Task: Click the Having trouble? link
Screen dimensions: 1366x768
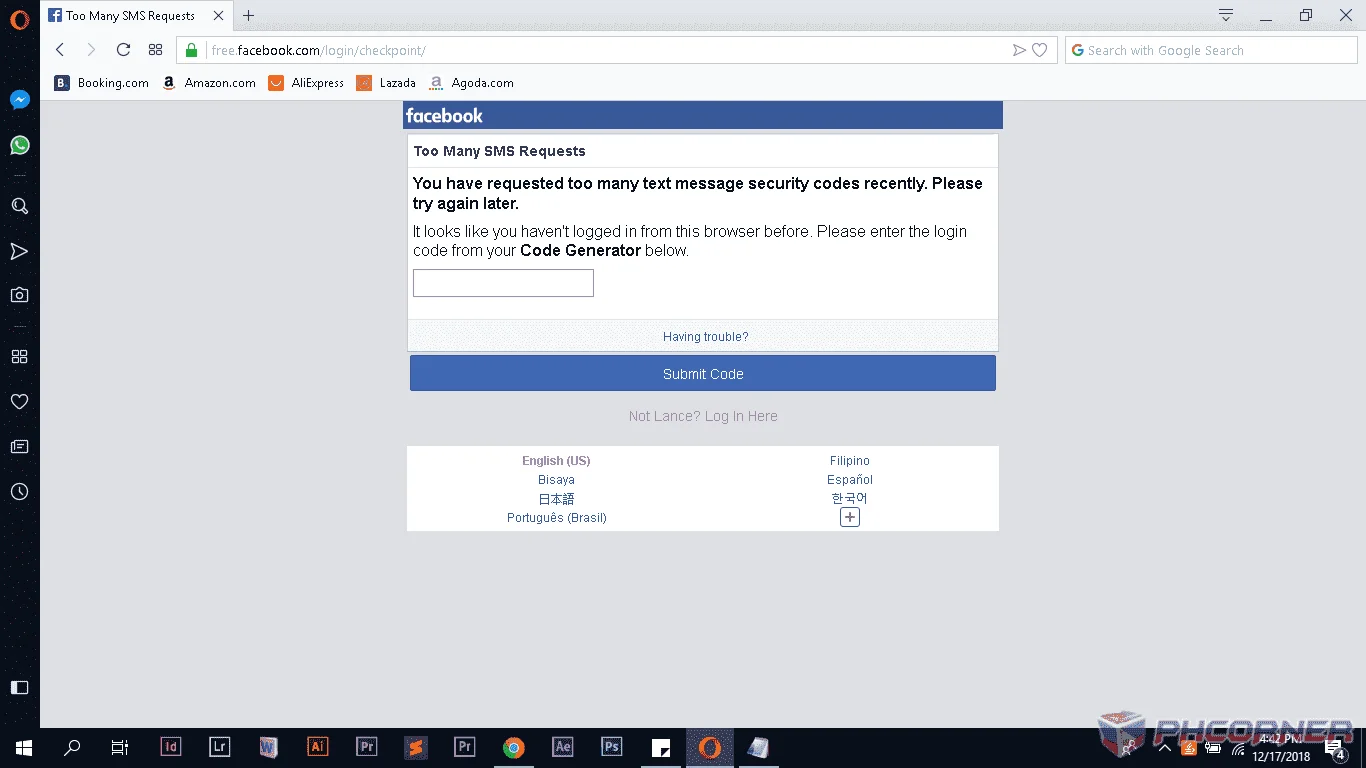Action: (705, 337)
